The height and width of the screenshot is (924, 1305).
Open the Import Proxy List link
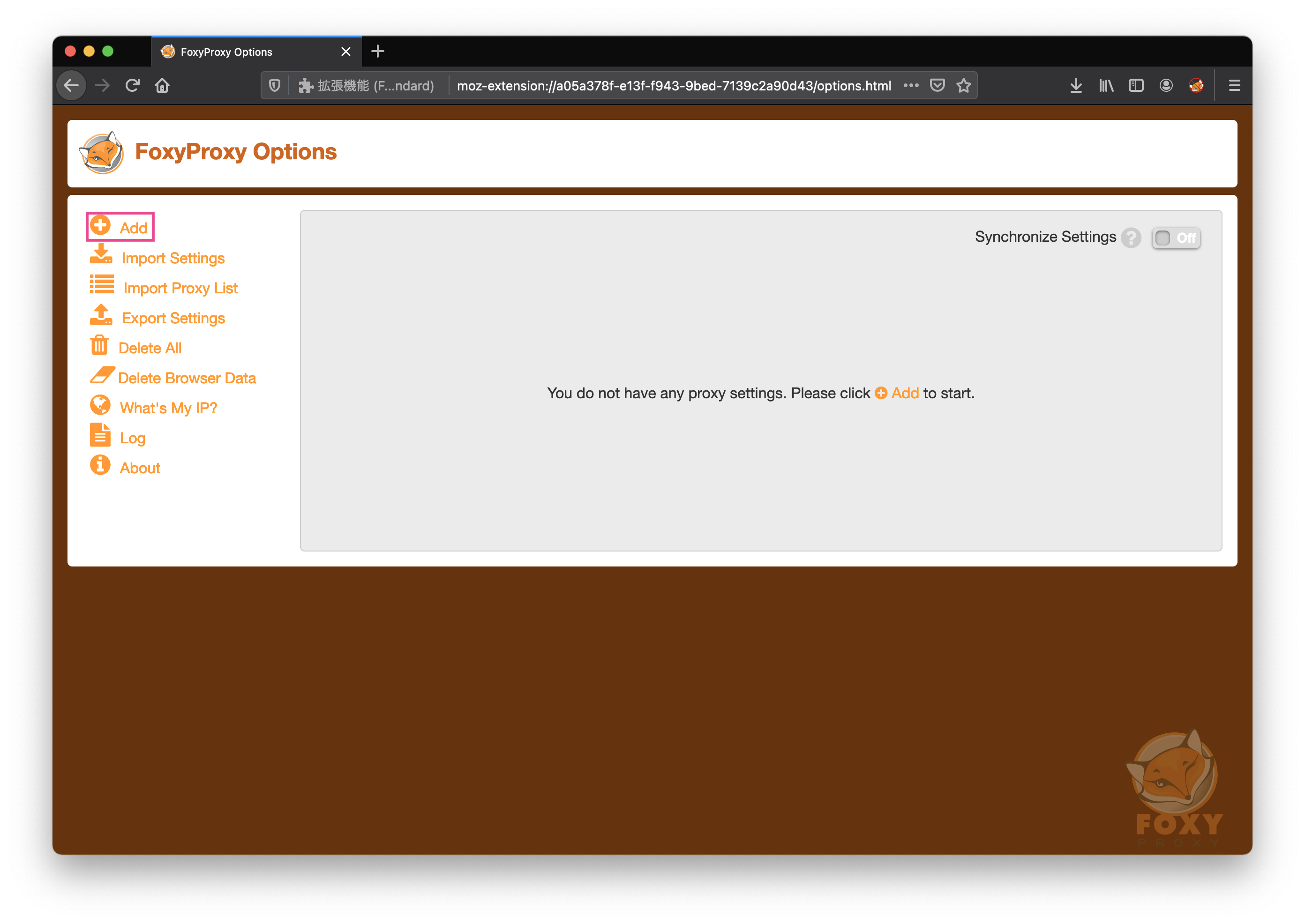pos(180,289)
